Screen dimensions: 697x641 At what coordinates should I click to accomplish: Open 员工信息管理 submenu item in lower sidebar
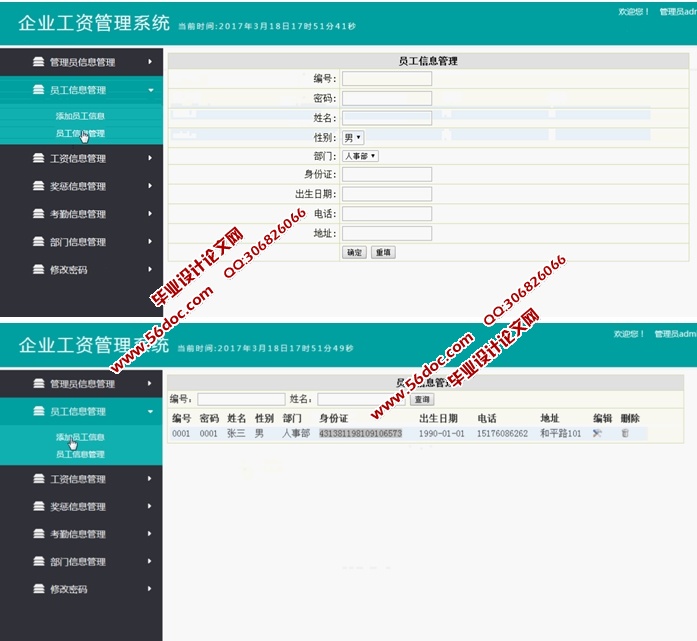click(x=80, y=454)
